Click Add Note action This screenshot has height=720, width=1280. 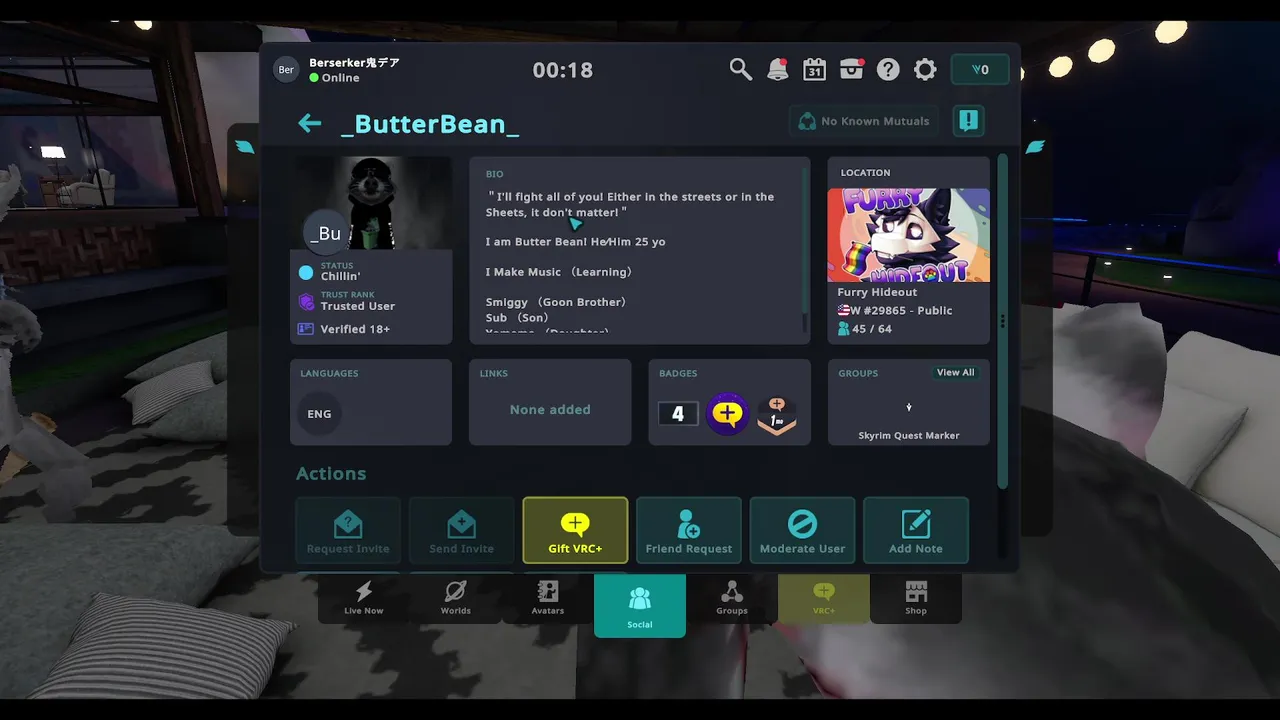pos(916,530)
